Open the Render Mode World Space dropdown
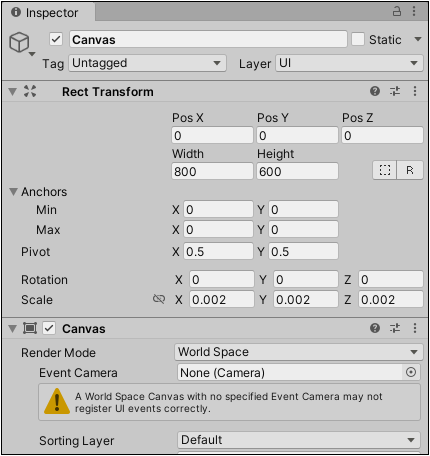The image size is (430, 456). 299,352
